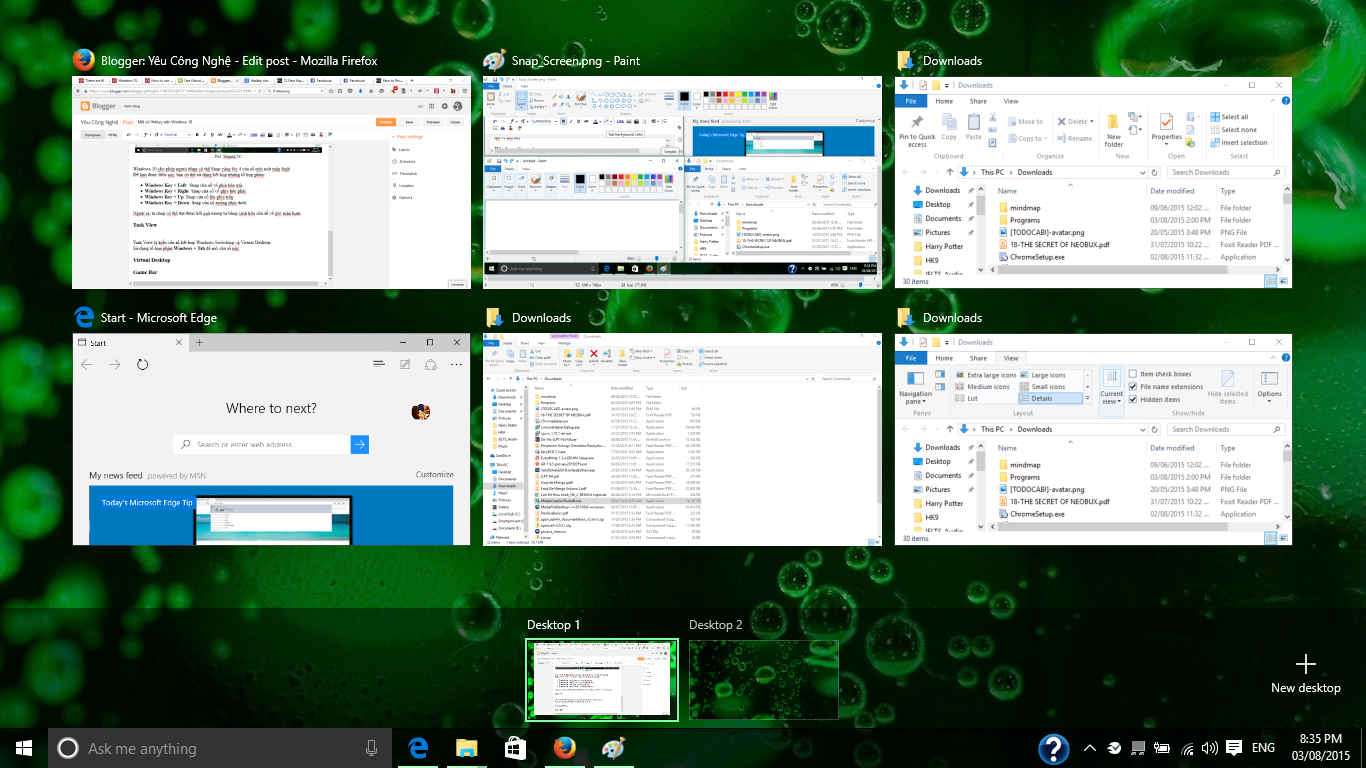Open the More actions ellipsis in Edge
The width and height of the screenshot is (1366, 768).
455,365
